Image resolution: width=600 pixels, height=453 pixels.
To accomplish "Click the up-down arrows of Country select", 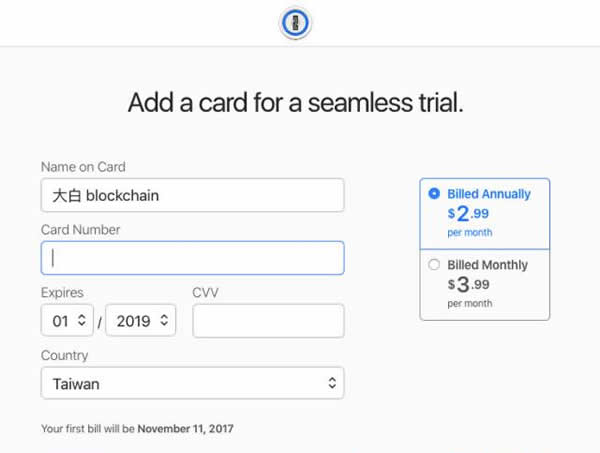I will click(x=332, y=383).
